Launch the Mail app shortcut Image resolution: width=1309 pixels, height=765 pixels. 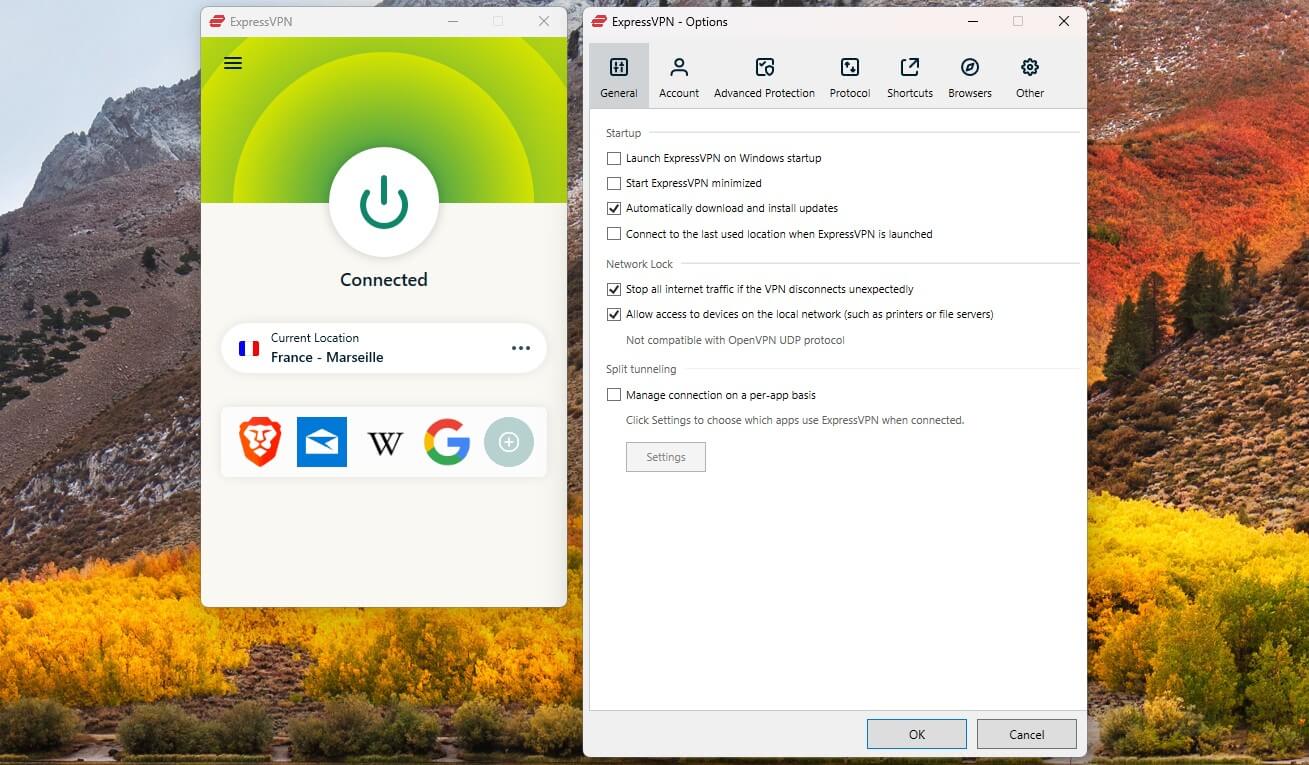click(x=322, y=442)
